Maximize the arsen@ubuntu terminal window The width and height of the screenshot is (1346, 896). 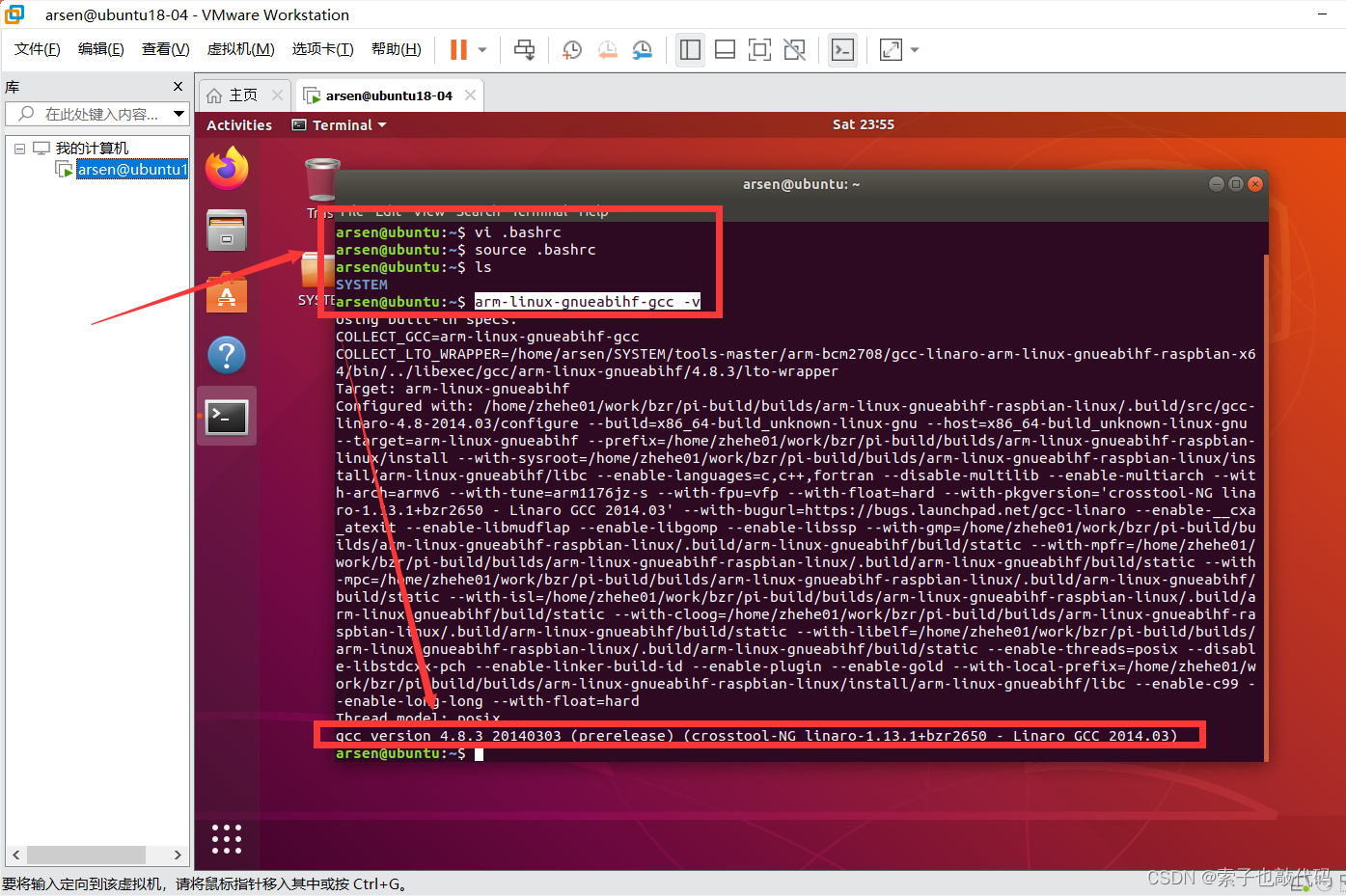1236,184
